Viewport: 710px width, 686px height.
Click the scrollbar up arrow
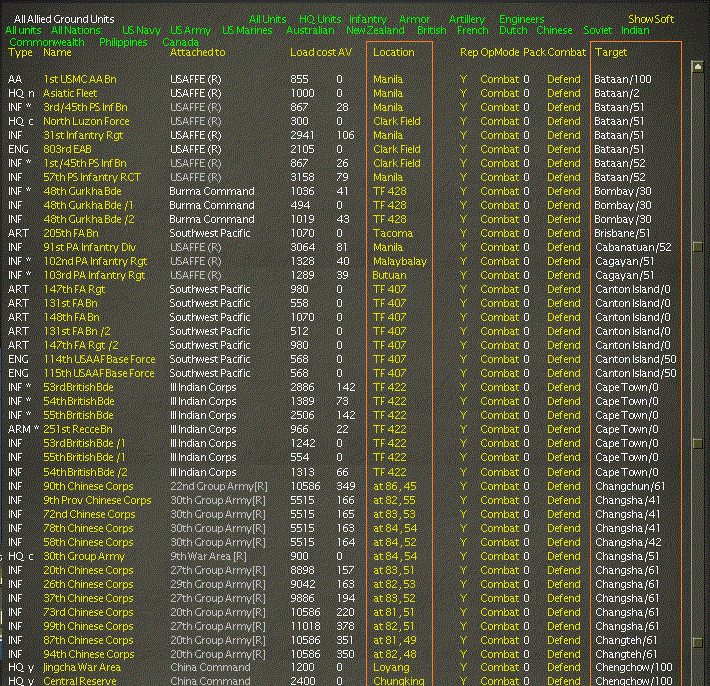tap(697, 67)
